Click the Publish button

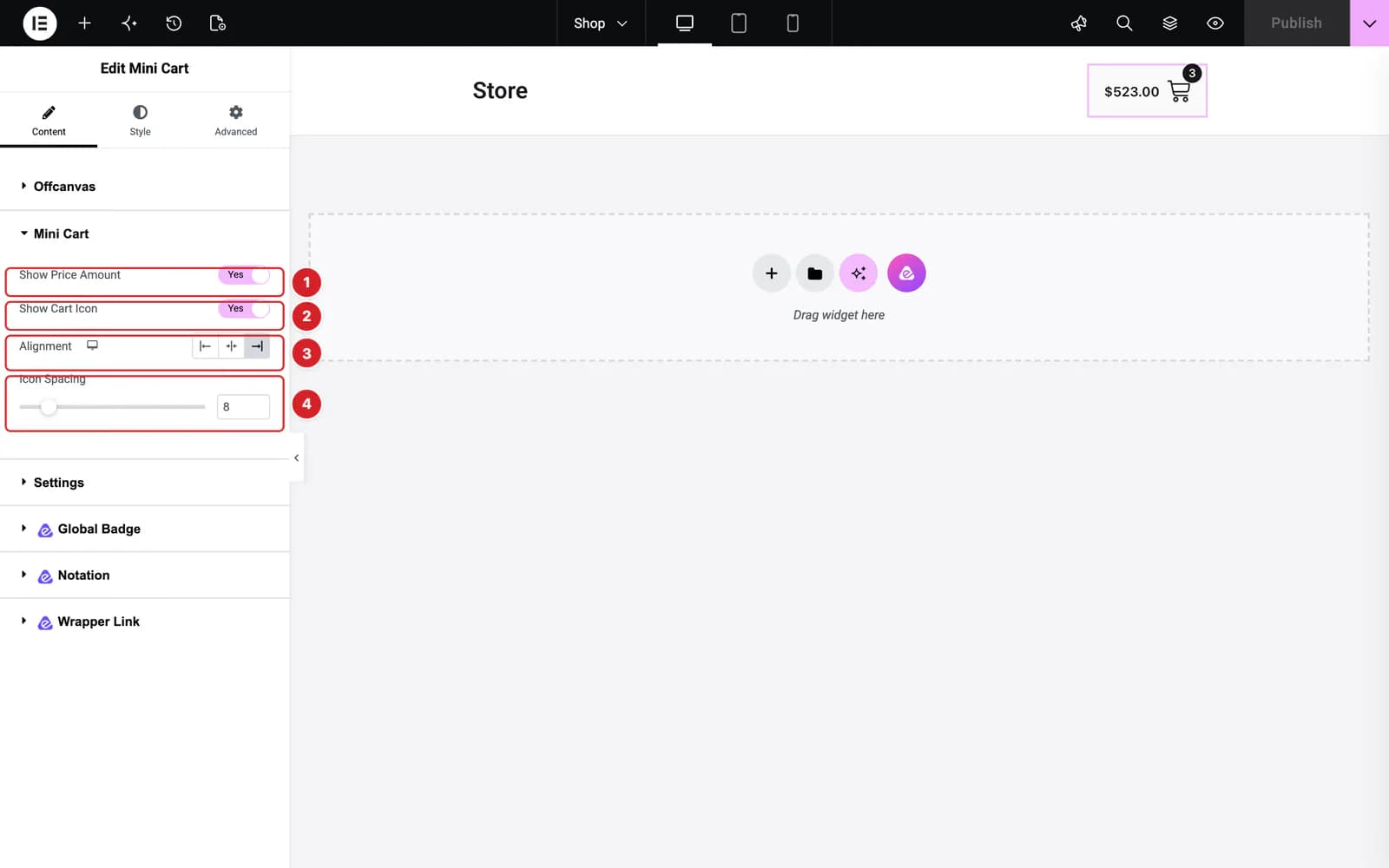pyautogui.click(x=1296, y=23)
